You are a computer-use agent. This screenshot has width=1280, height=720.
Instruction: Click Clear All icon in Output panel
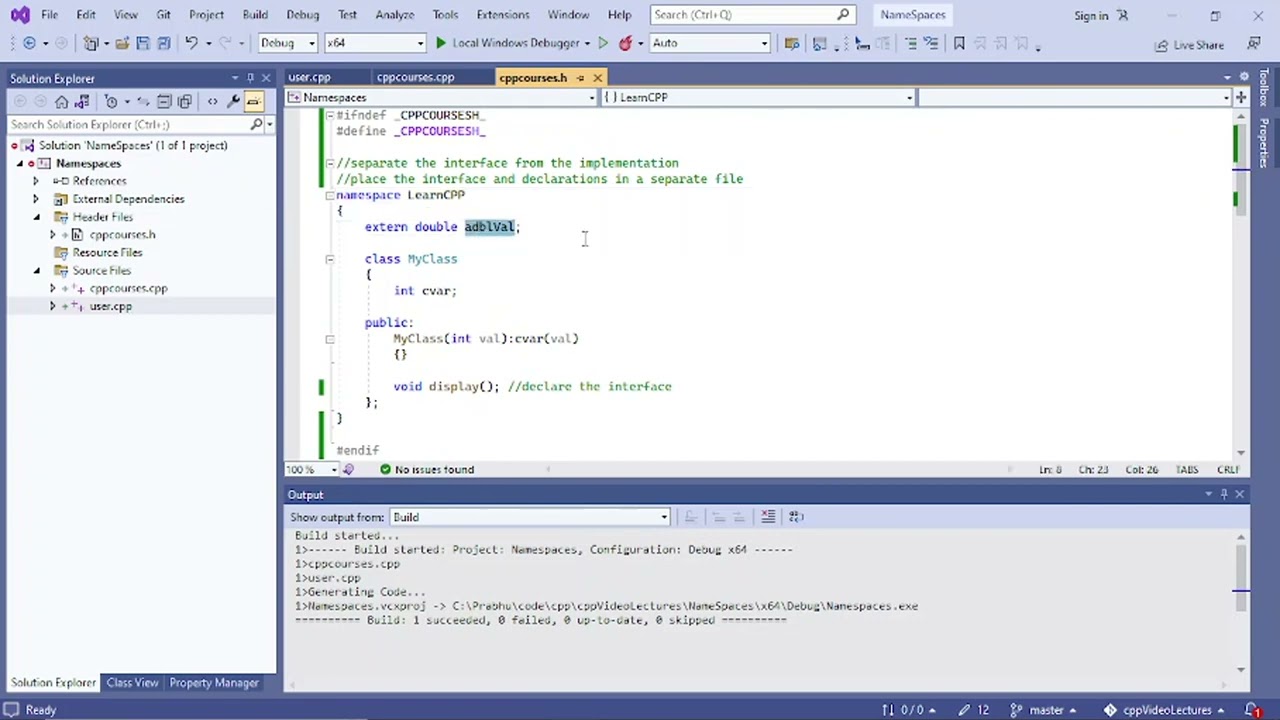coord(768,517)
